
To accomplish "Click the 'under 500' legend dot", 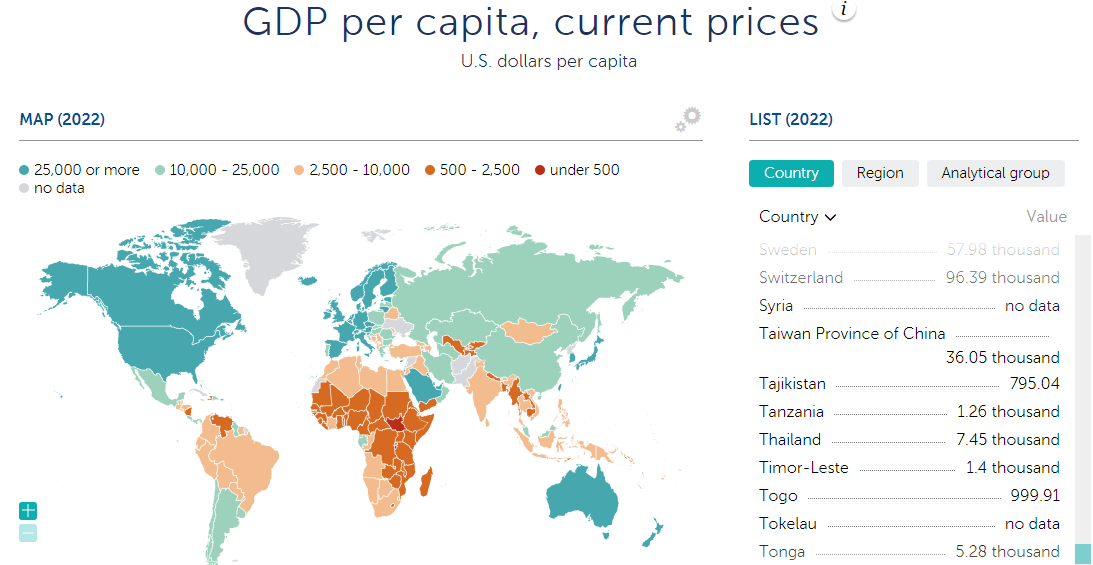I will click(541, 171).
